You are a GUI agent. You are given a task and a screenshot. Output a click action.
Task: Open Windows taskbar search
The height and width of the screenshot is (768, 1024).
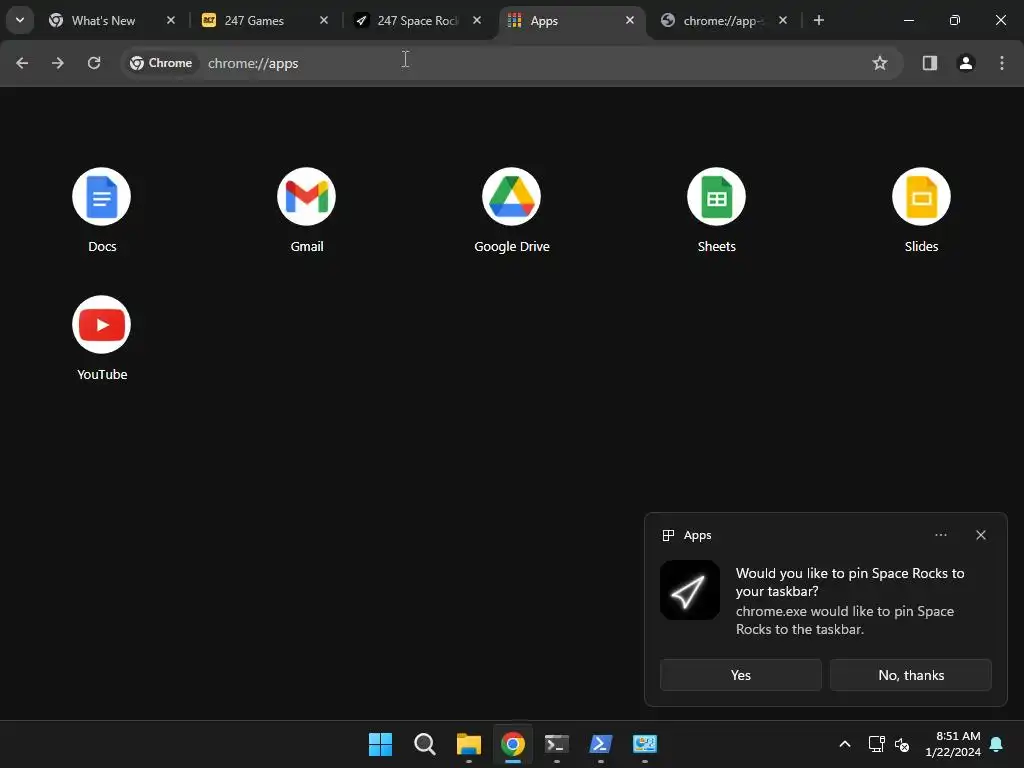[424, 744]
